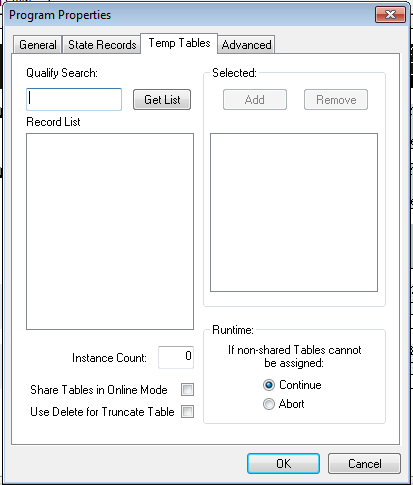Image resolution: width=413 pixels, height=485 pixels.
Task: Click inside the Record List box
Action: coord(110,232)
